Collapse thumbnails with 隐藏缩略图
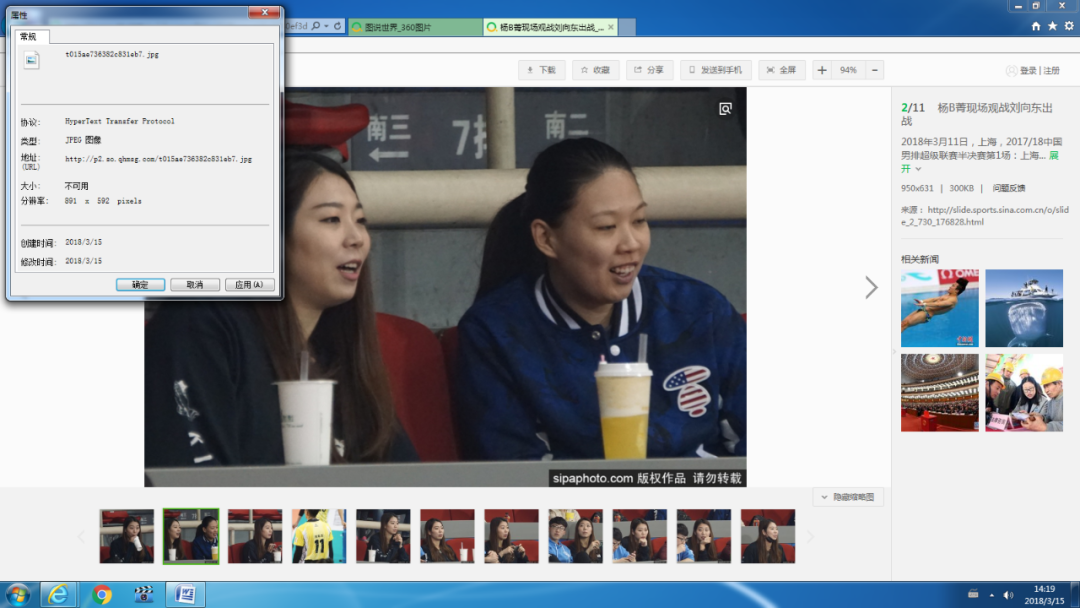Viewport: 1080px width, 608px height. [848, 497]
